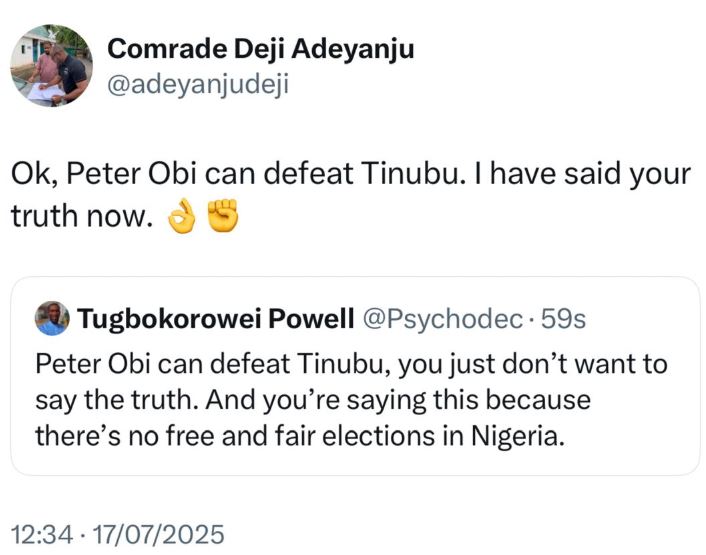This screenshot has width=706, height=555.
Task: Click the raised fist emoji
Action: [222, 216]
